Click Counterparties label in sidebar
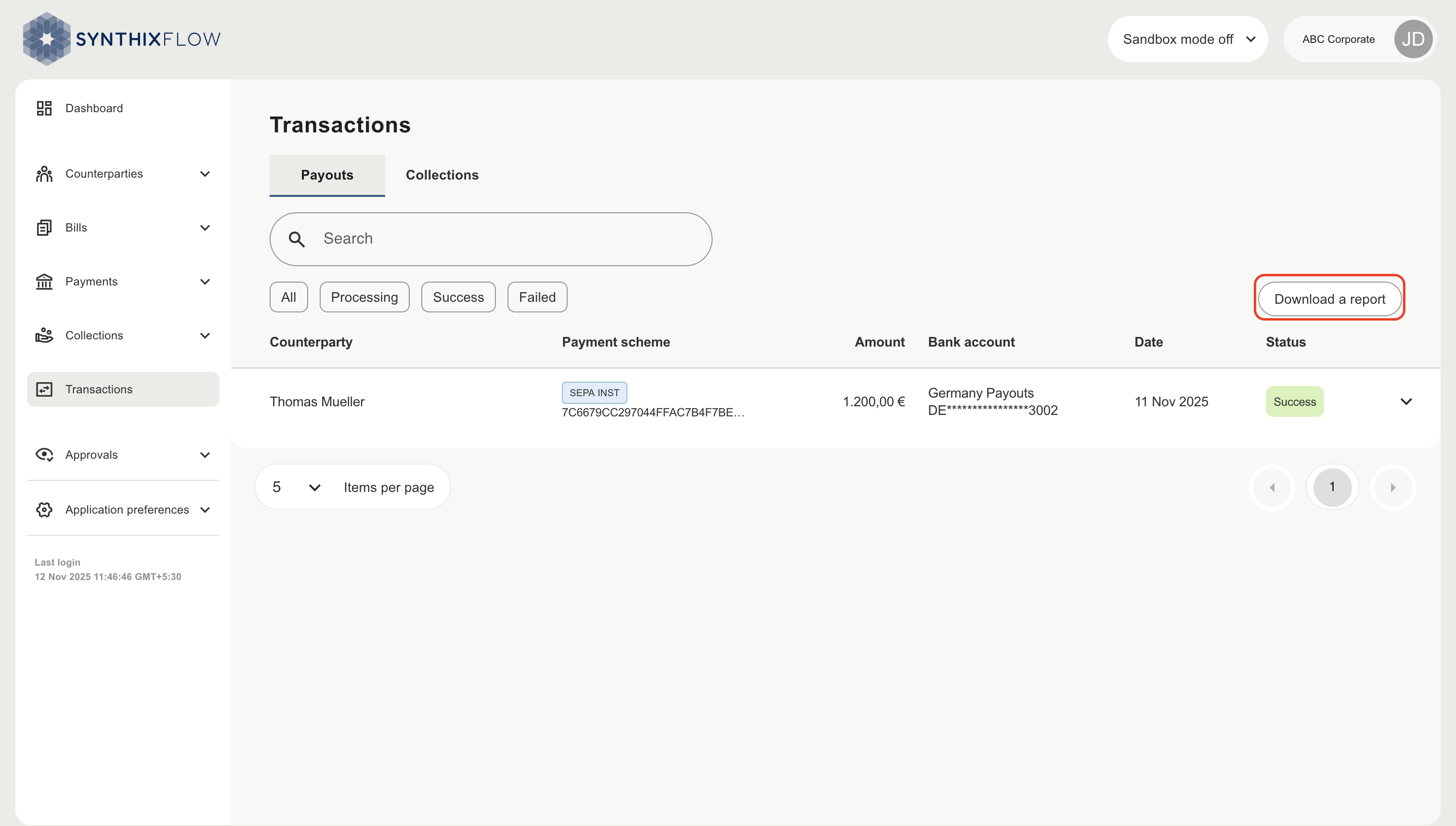The image size is (1456, 826). pyautogui.click(x=104, y=174)
